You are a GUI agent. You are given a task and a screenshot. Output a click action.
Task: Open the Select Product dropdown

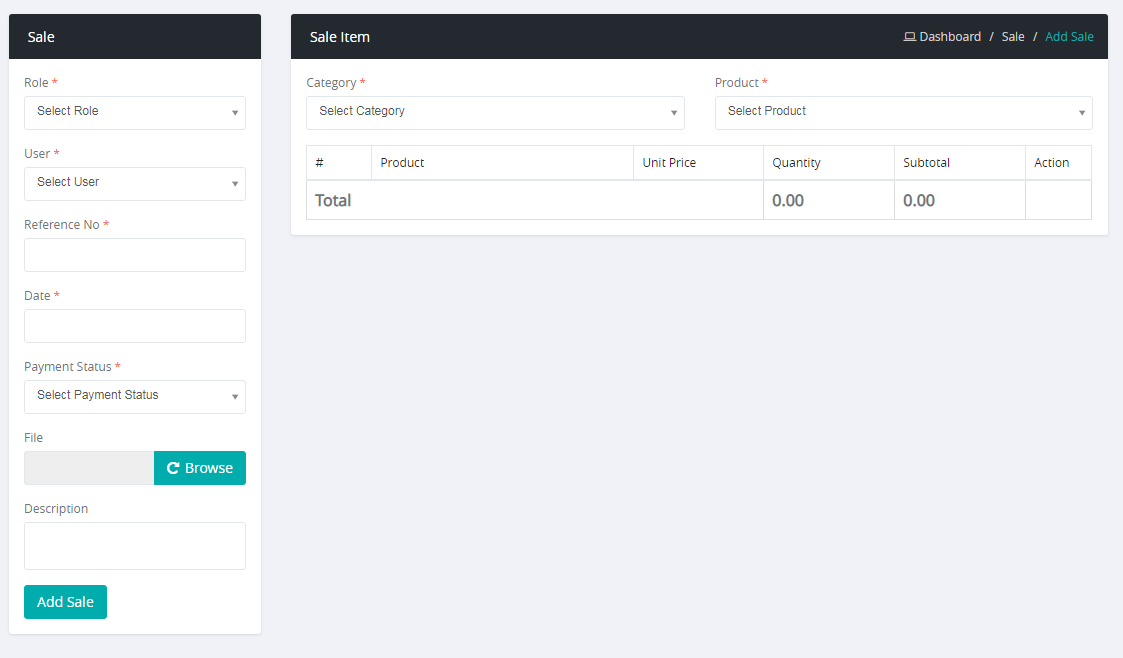tap(903, 112)
